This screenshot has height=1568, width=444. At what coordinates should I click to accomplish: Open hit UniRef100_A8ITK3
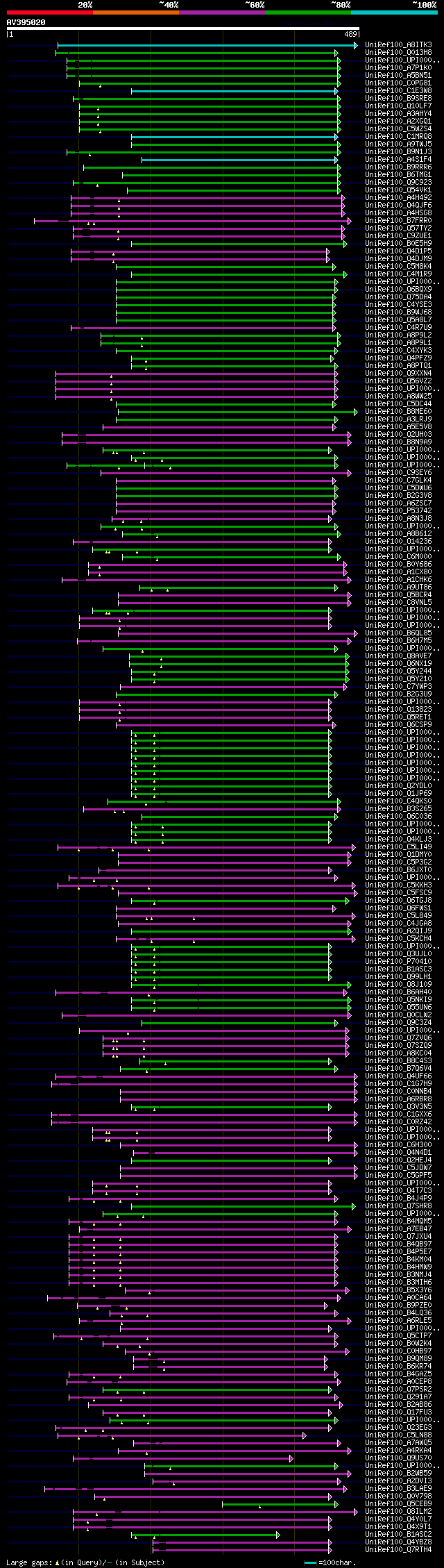(398, 45)
